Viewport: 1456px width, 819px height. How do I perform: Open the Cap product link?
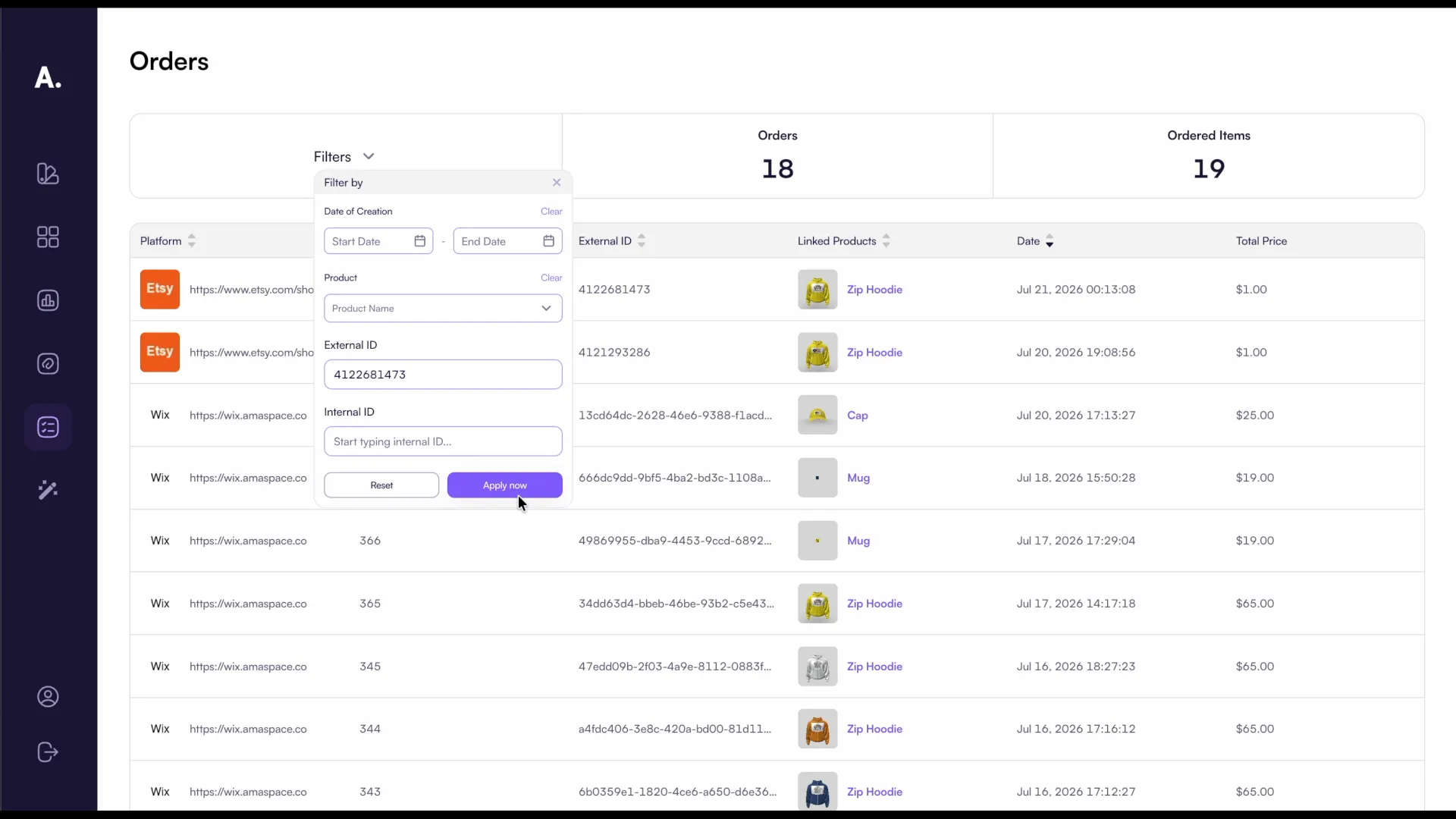[x=858, y=416]
